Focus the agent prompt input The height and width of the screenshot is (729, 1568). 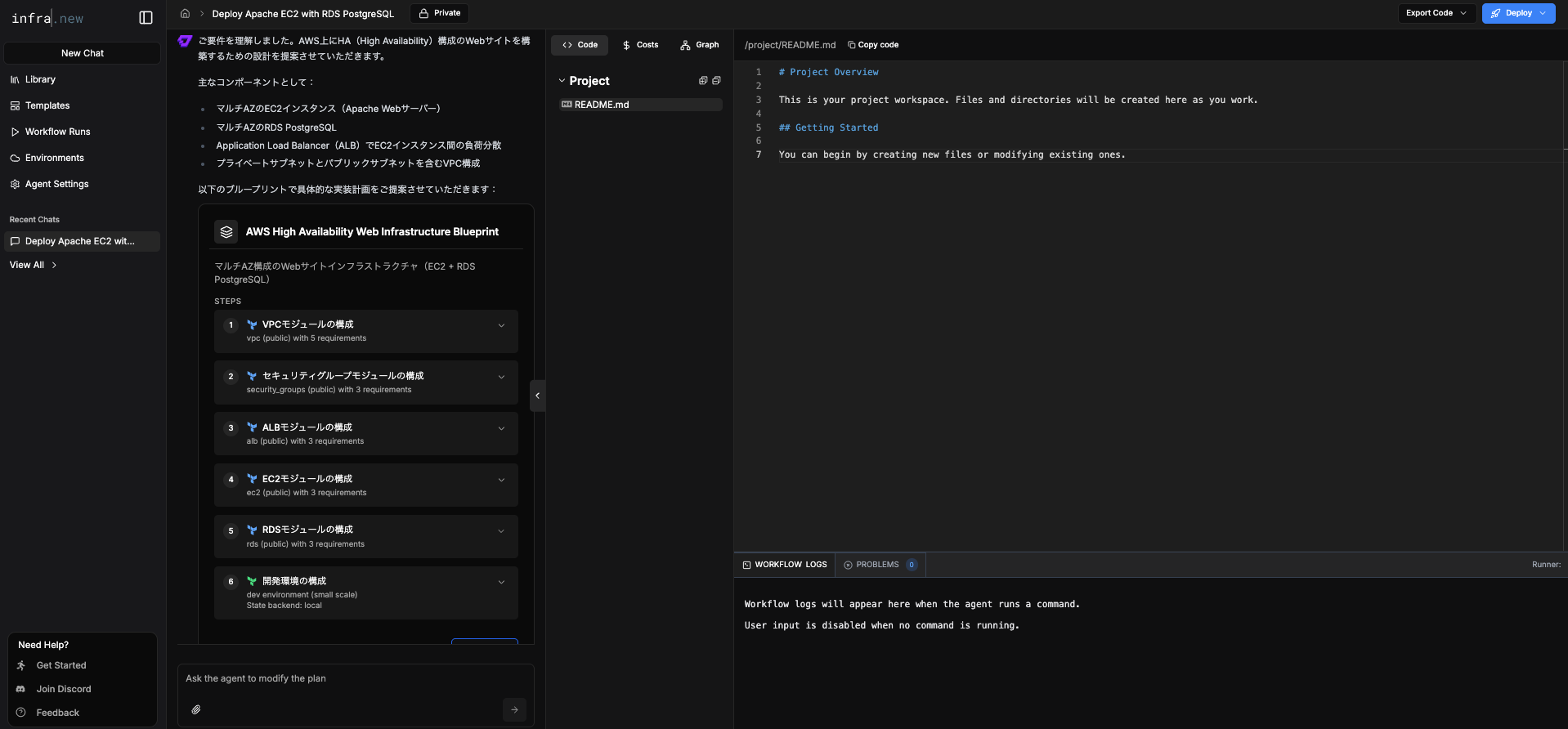(356, 679)
